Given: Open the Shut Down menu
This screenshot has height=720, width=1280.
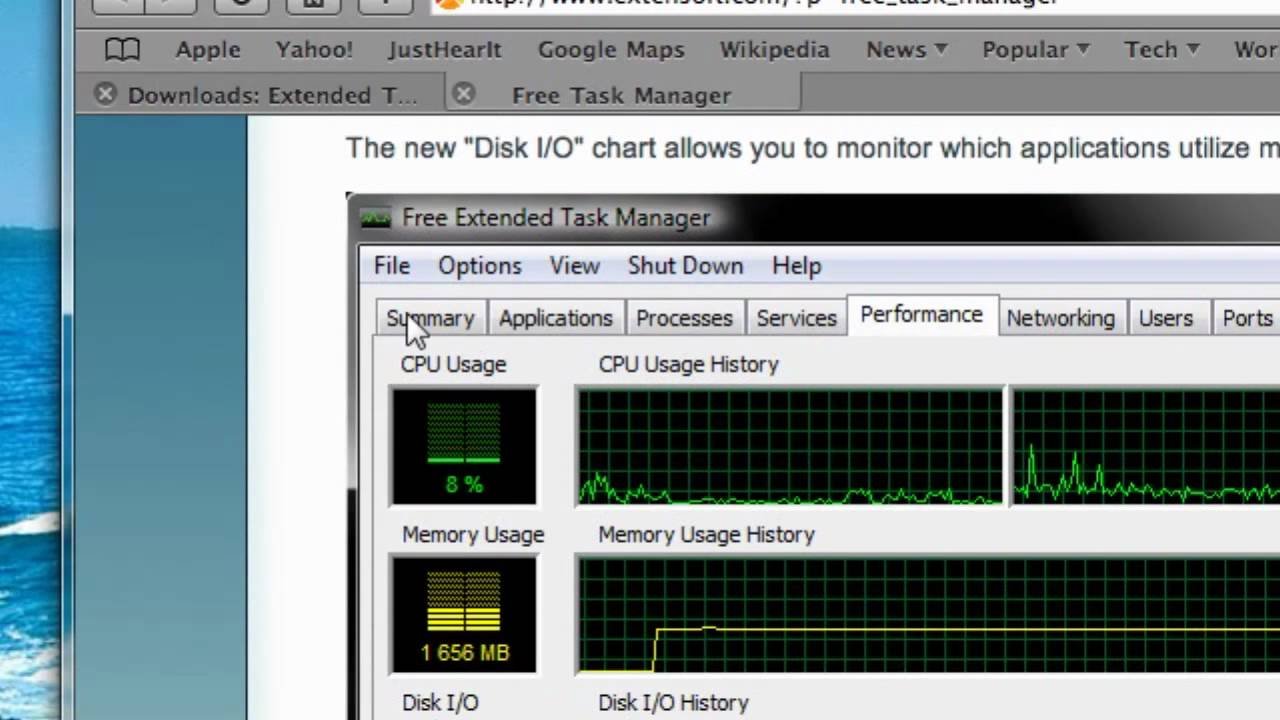Looking at the screenshot, I should click(685, 266).
